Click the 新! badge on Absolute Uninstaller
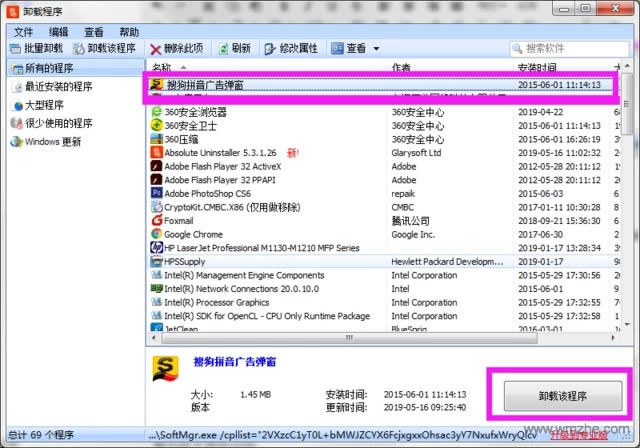The height and width of the screenshot is (448, 640). 293,153
